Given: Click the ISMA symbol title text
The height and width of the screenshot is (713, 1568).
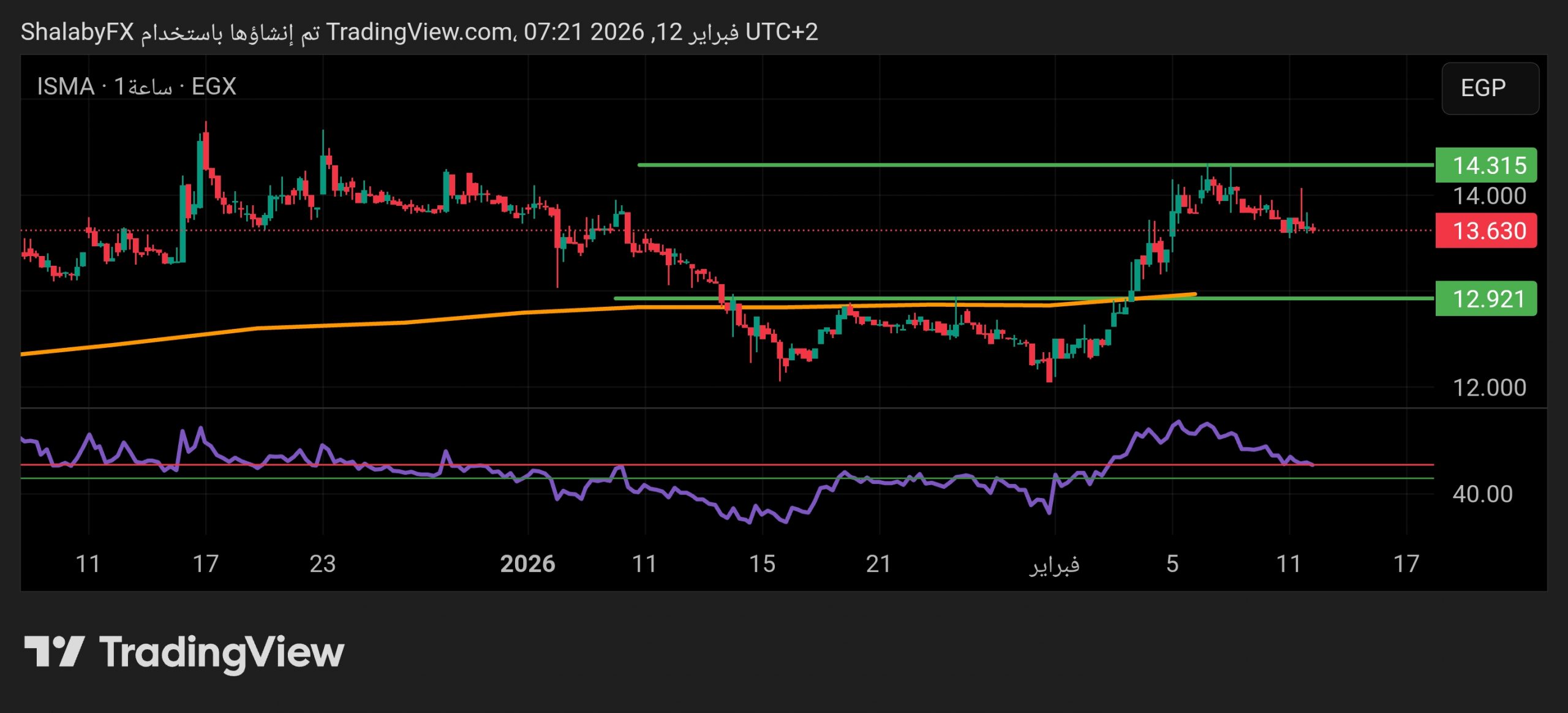Looking at the screenshot, I should 66,87.
